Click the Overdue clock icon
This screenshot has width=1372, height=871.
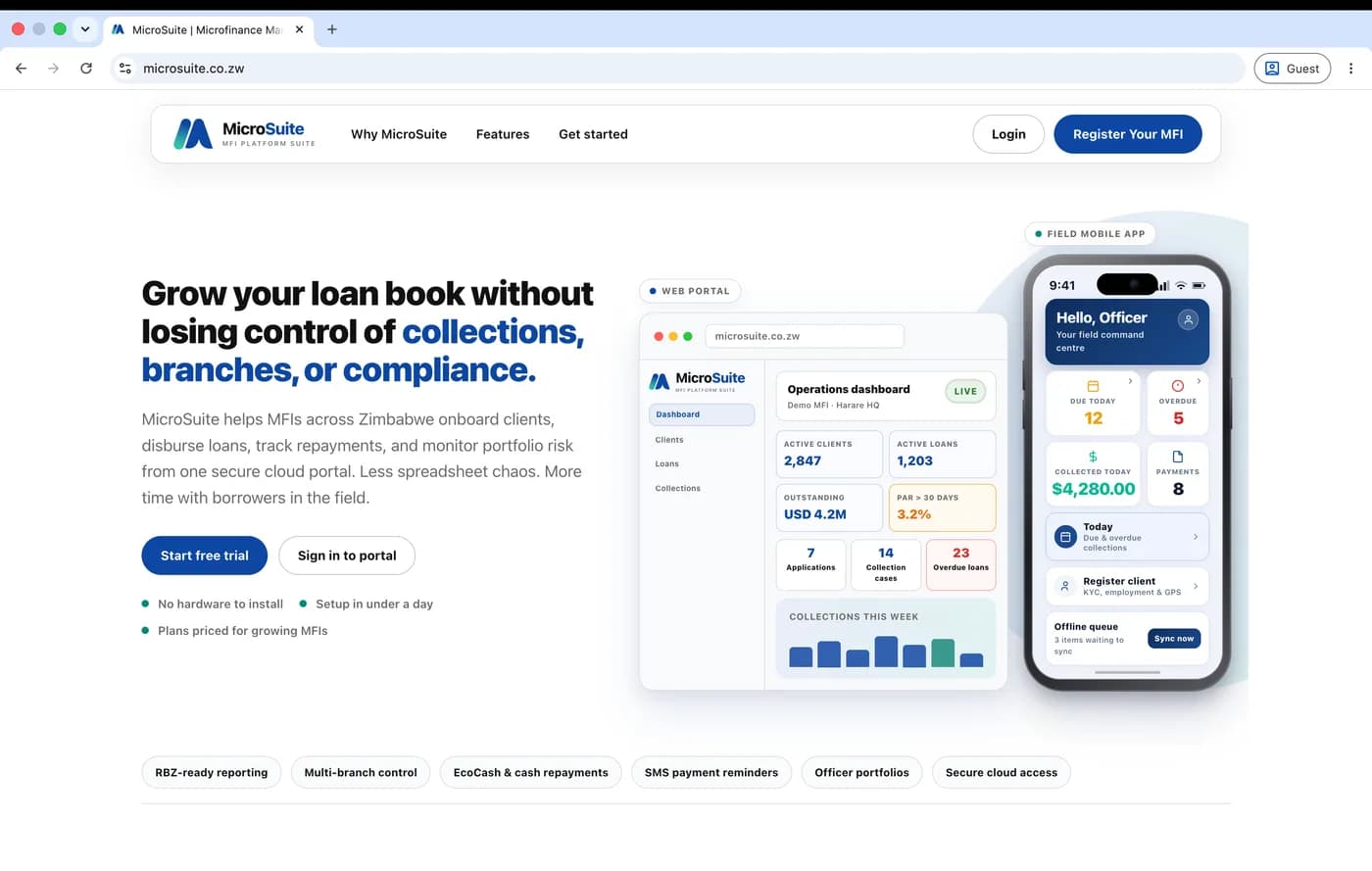(1178, 386)
